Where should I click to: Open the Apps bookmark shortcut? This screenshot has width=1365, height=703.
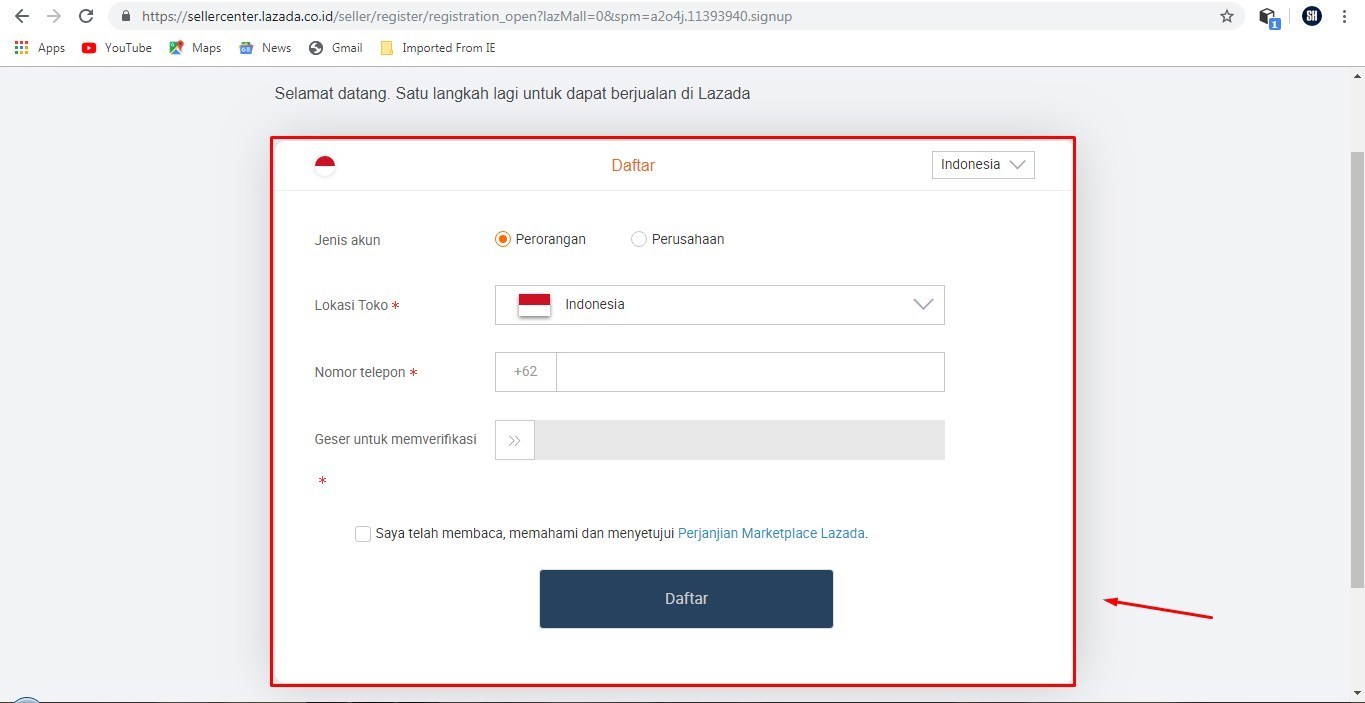(40, 48)
